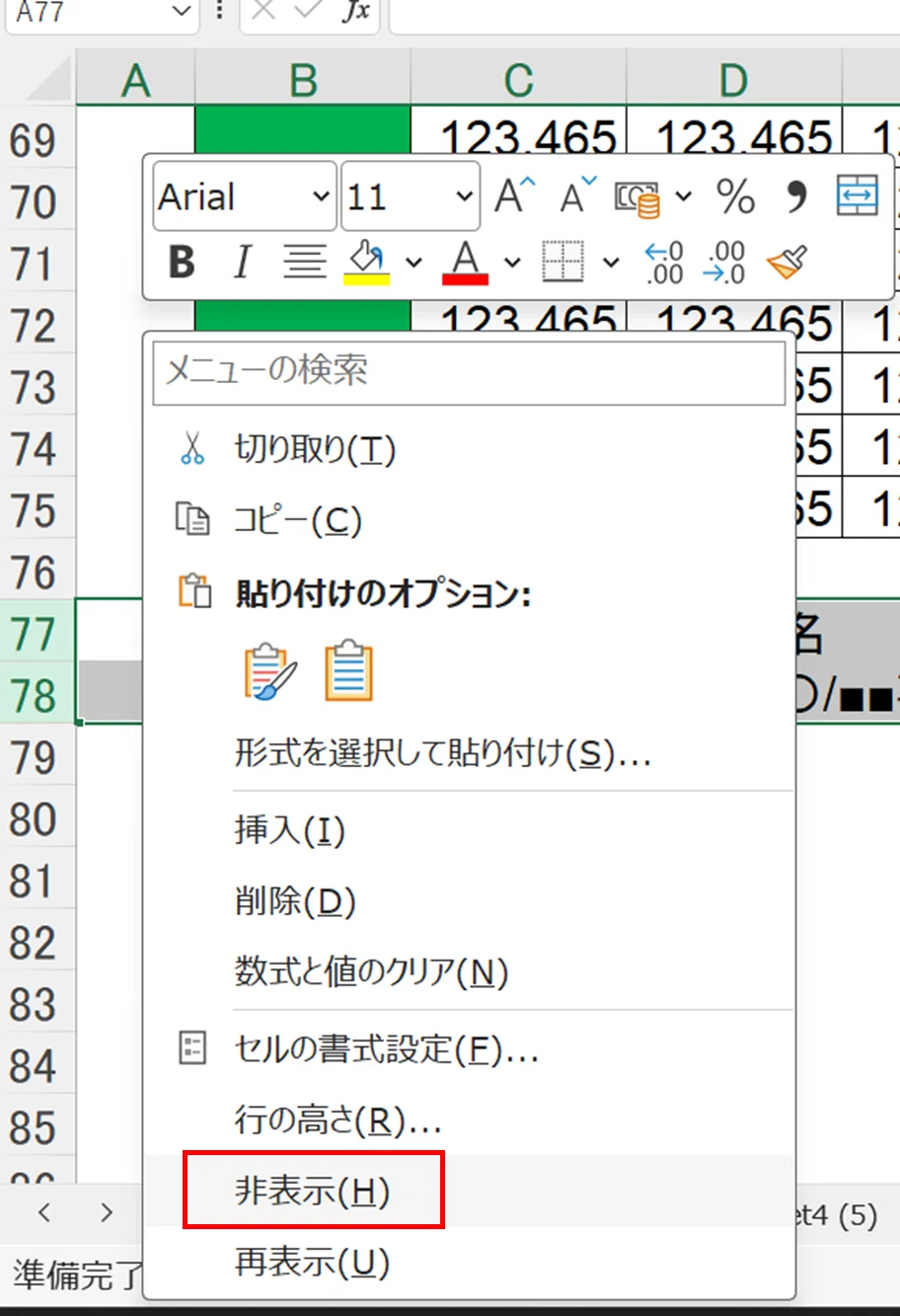Apply red font color A
The height and width of the screenshot is (1316, 900).
466,263
